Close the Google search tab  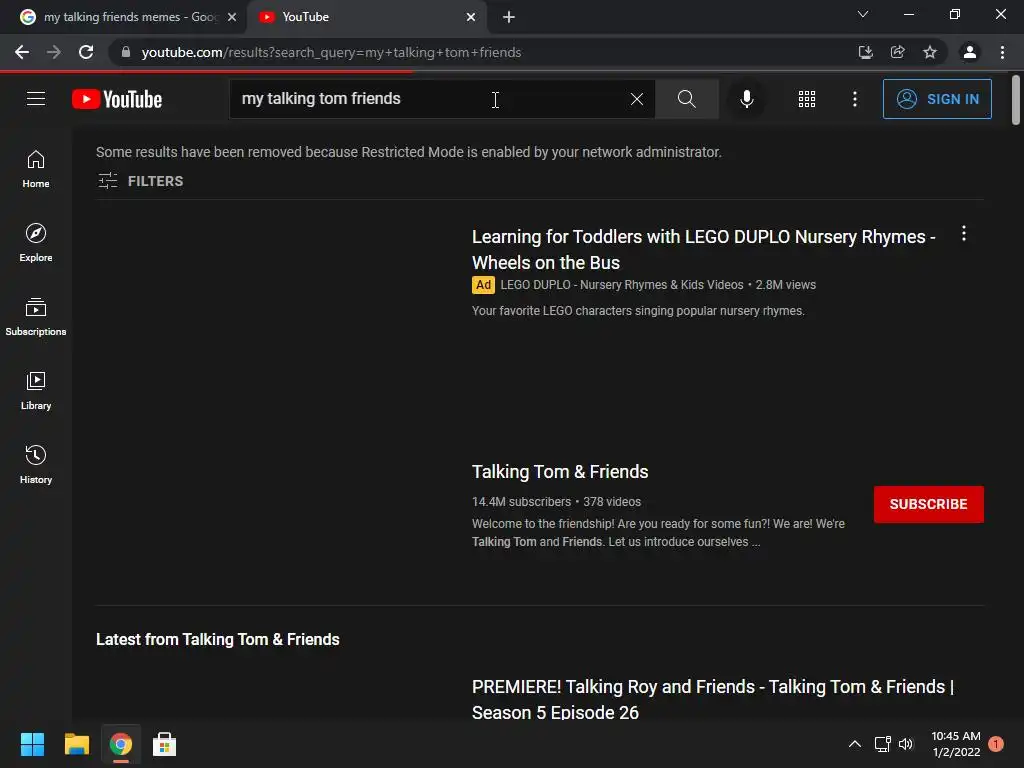coord(232,17)
